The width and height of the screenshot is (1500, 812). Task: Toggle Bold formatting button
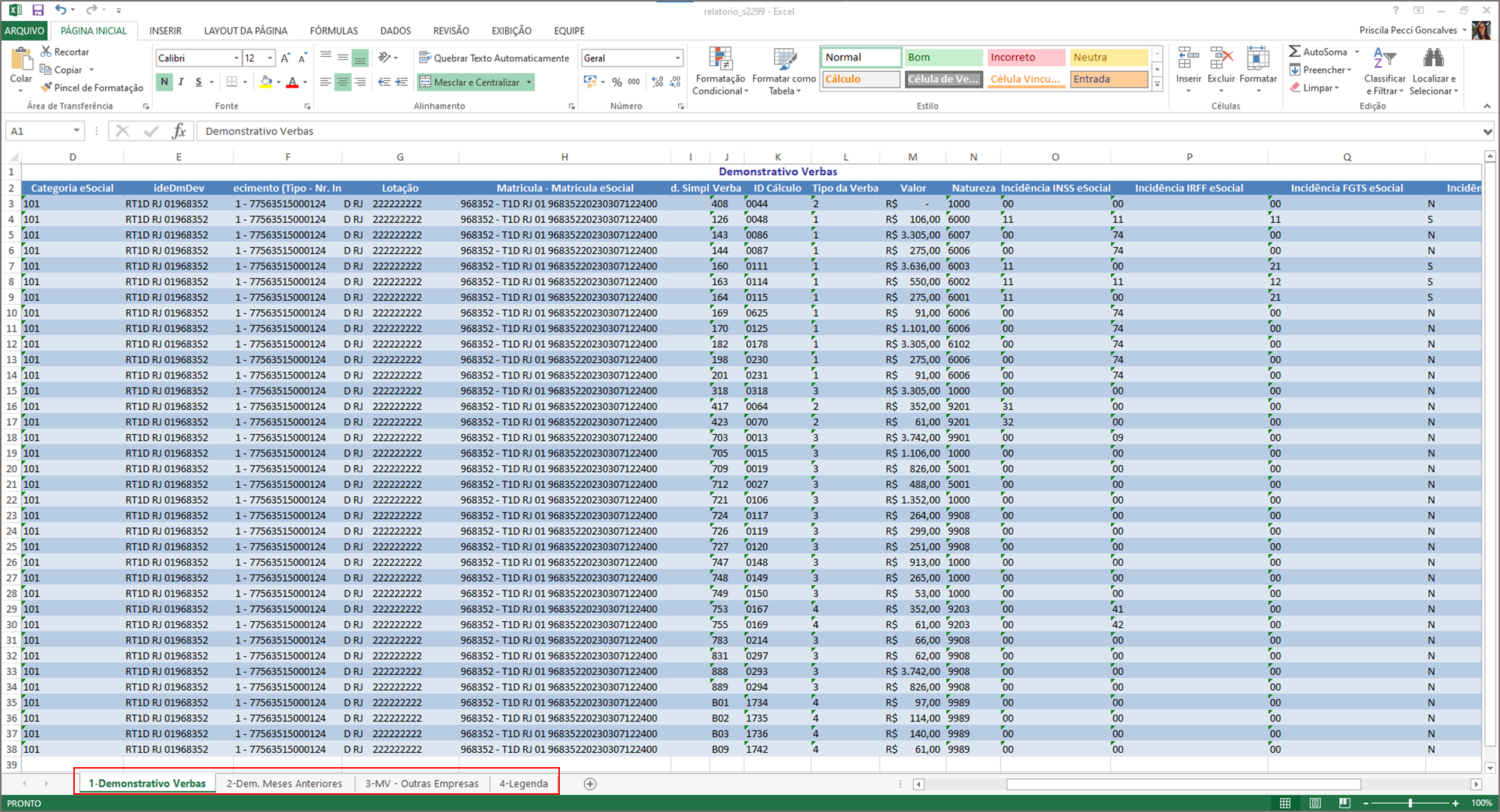(x=165, y=82)
